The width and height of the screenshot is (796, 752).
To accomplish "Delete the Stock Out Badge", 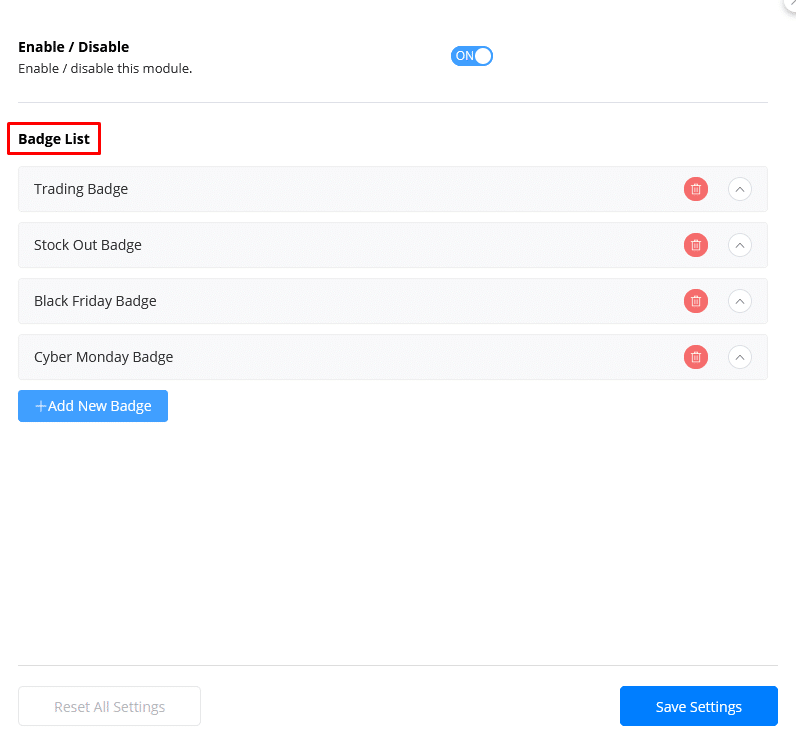I will click(x=696, y=245).
